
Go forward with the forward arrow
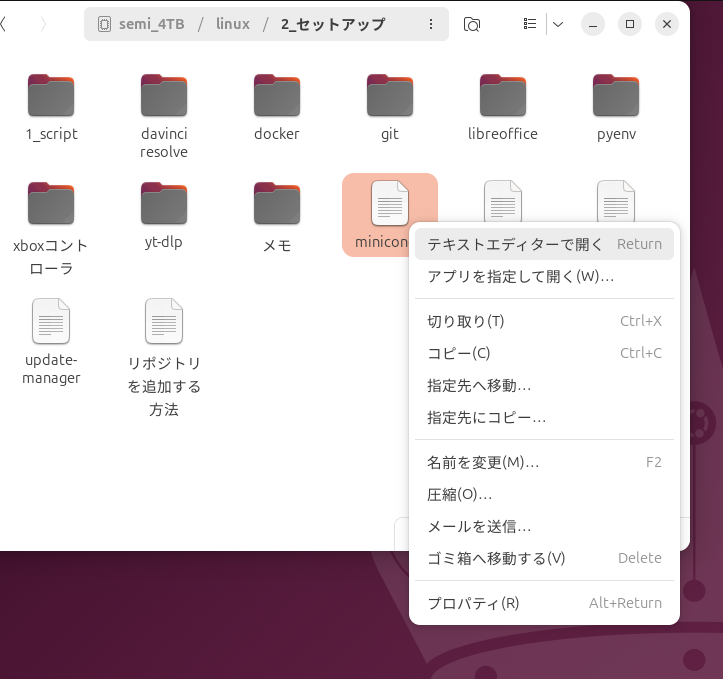coord(43,24)
